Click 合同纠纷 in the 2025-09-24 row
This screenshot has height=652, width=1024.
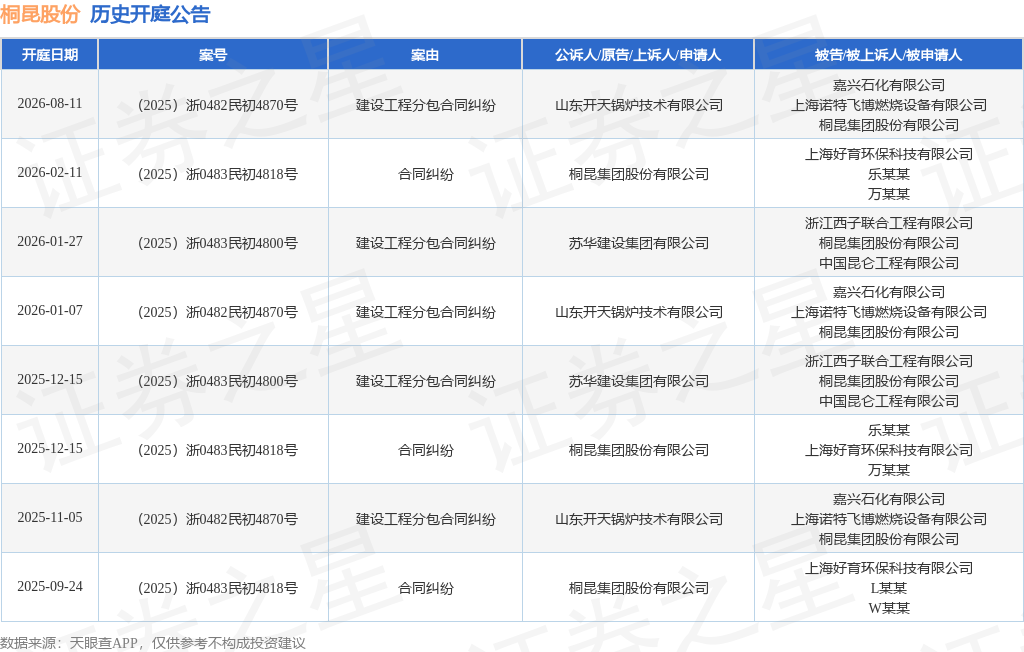[x=425, y=588]
